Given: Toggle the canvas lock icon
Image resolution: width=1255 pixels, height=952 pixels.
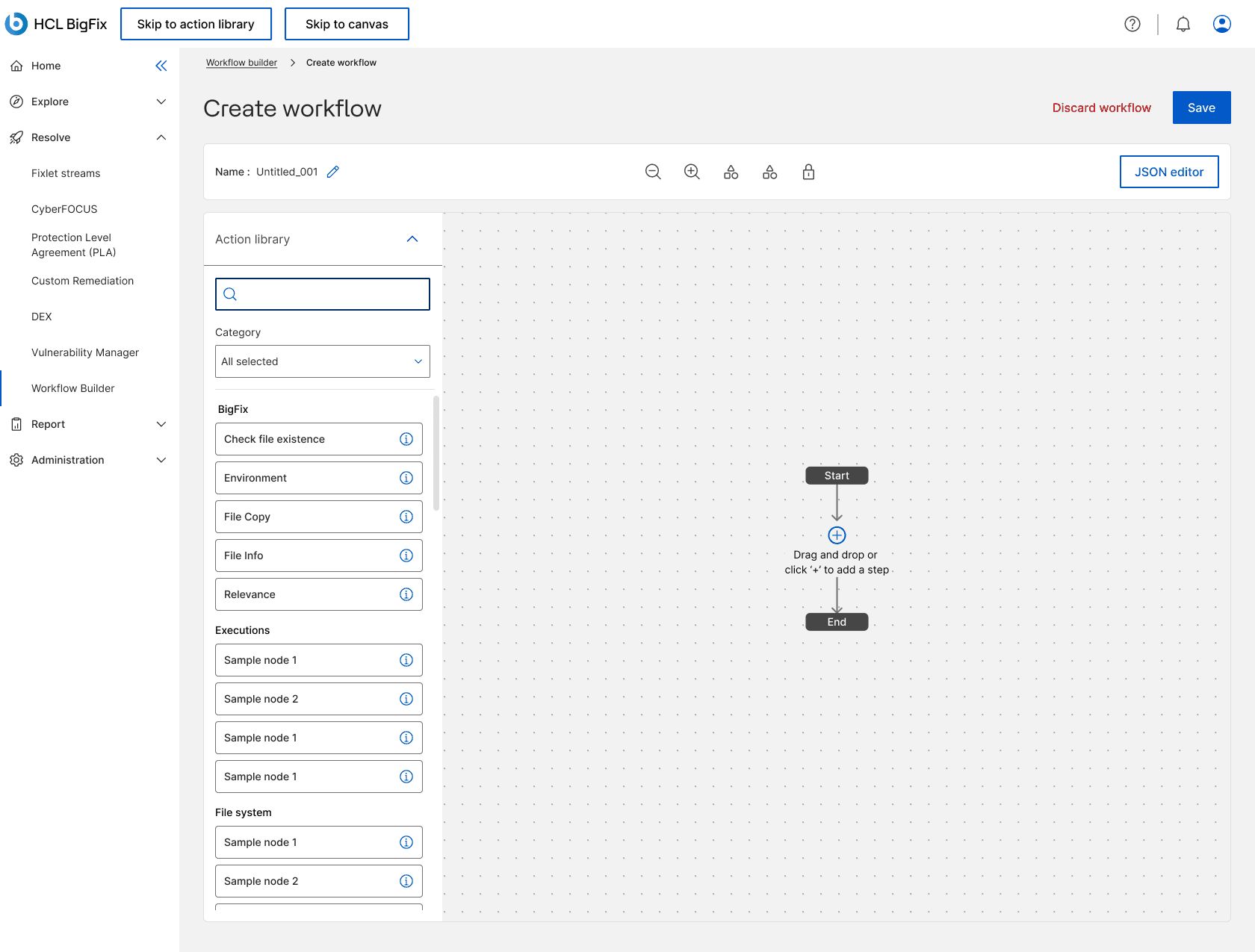Looking at the screenshot, I should point(808,172).
